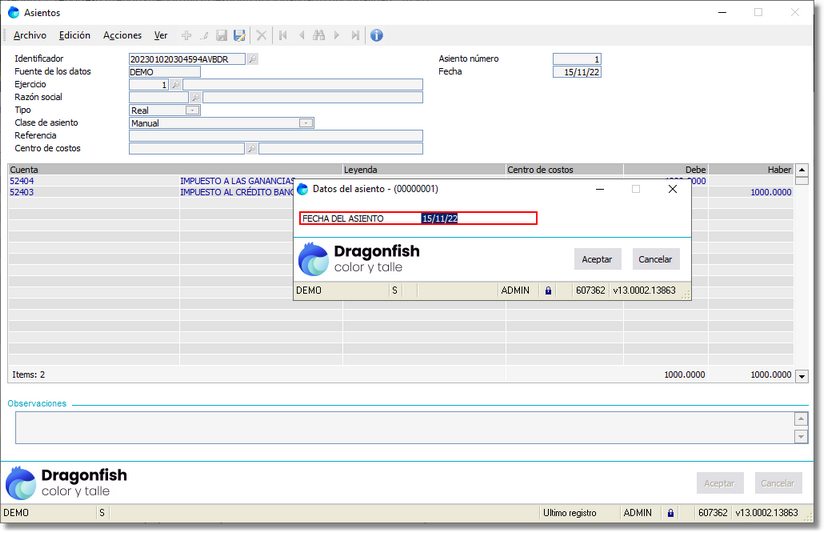Minimize the Datos del asiento dialog

pos(600,189)
